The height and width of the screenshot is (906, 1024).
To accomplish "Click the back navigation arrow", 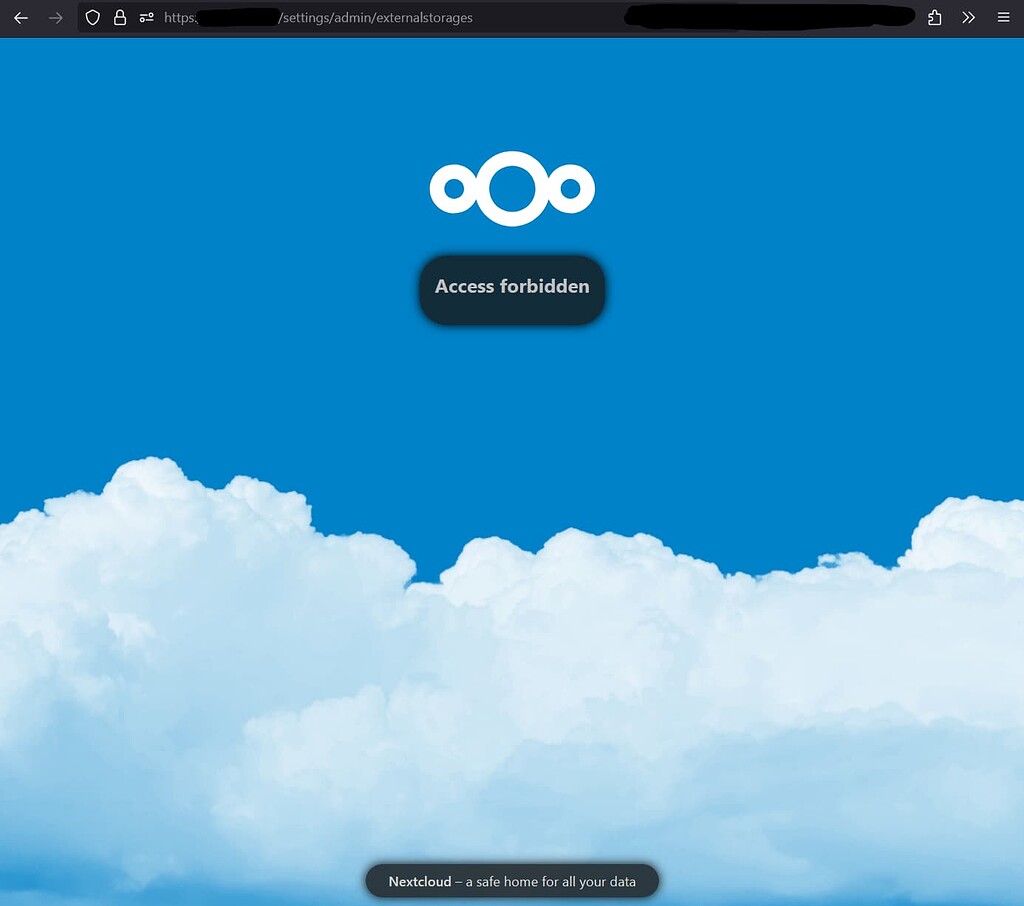I will (20, 17).
